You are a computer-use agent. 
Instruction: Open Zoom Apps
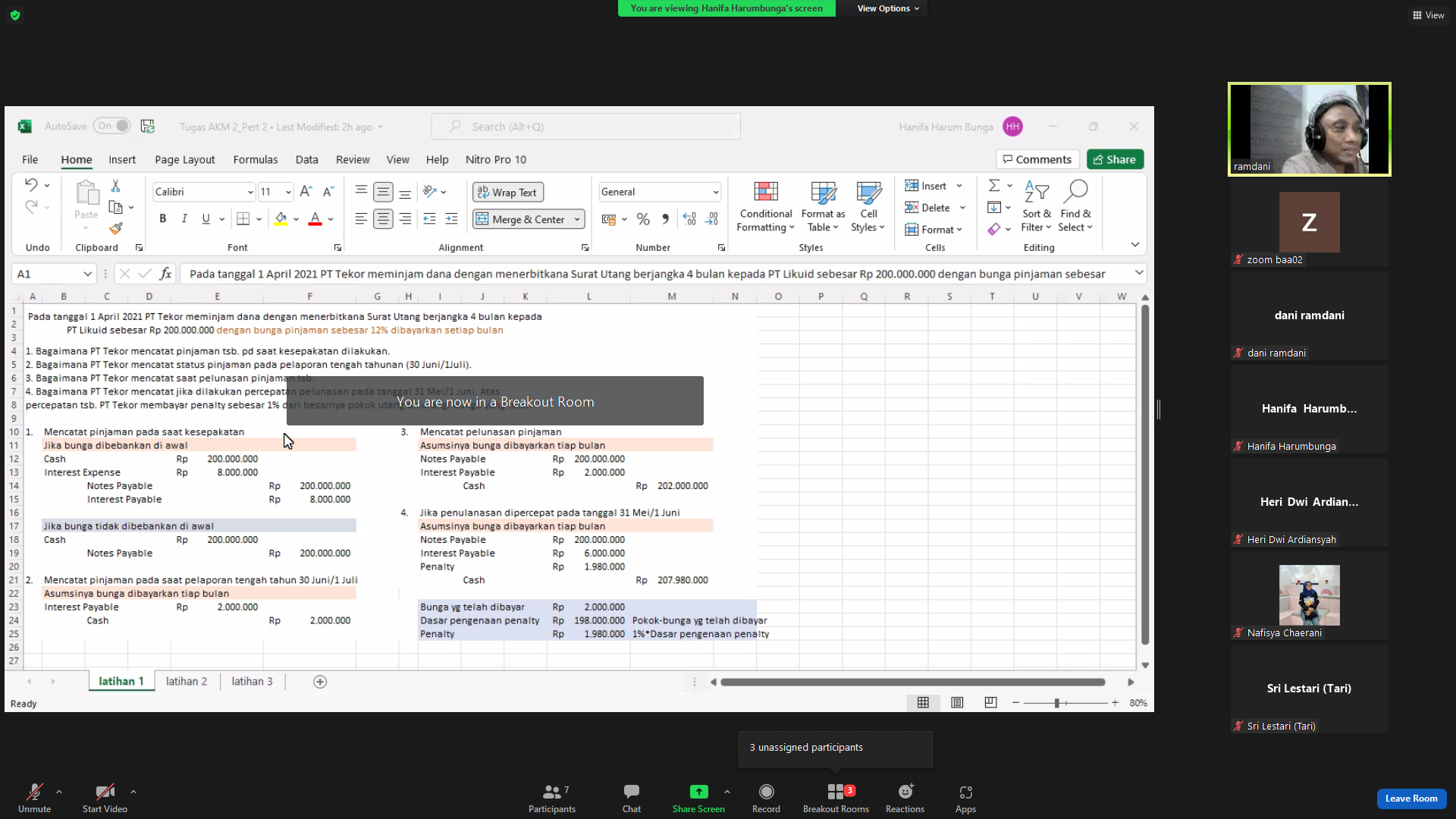(x=965, y=798)
